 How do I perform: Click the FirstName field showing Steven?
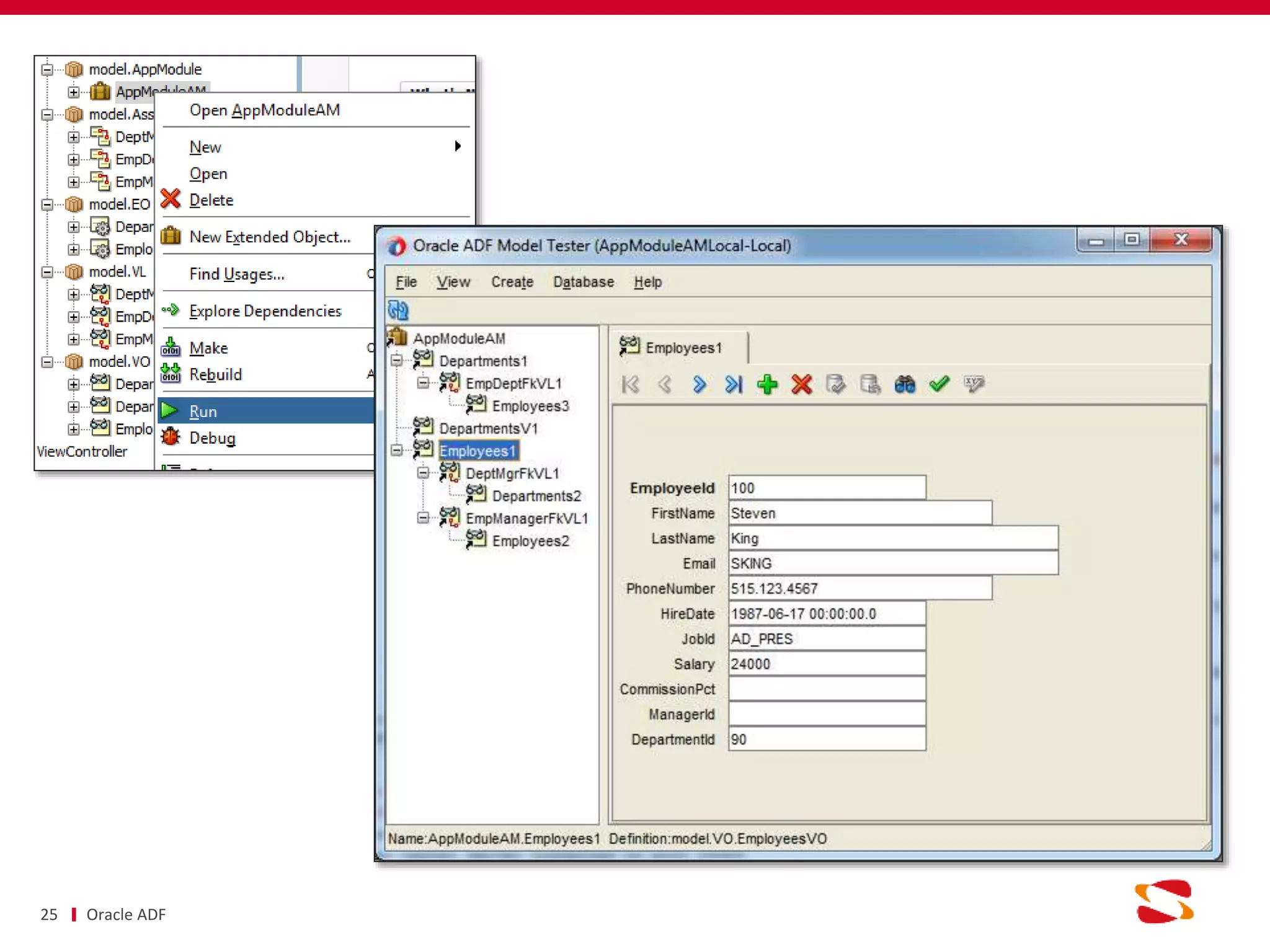860,513
